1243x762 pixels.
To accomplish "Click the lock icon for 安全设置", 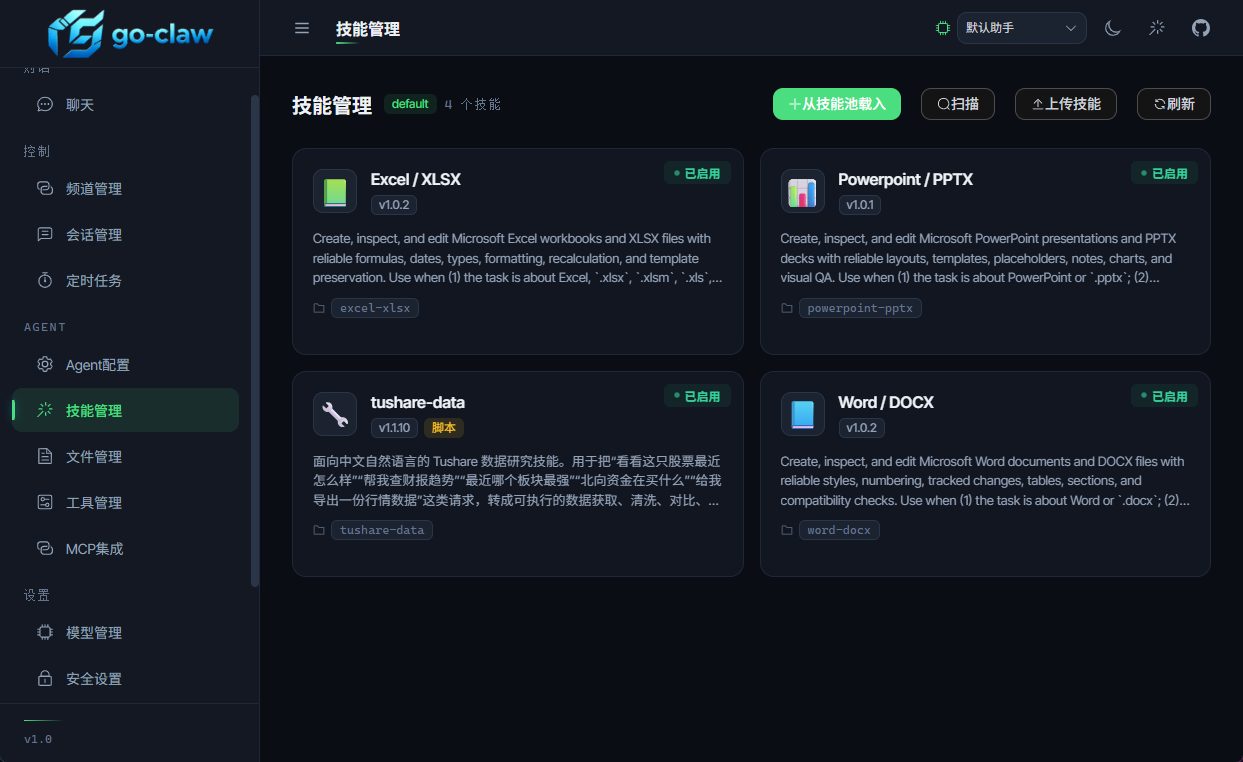I will click(45, 678).
